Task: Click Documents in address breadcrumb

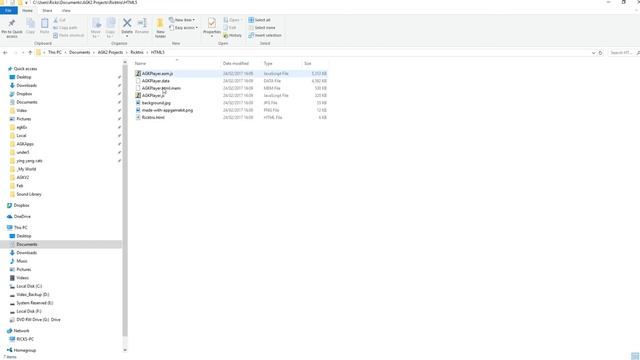Action: point(80,53)
